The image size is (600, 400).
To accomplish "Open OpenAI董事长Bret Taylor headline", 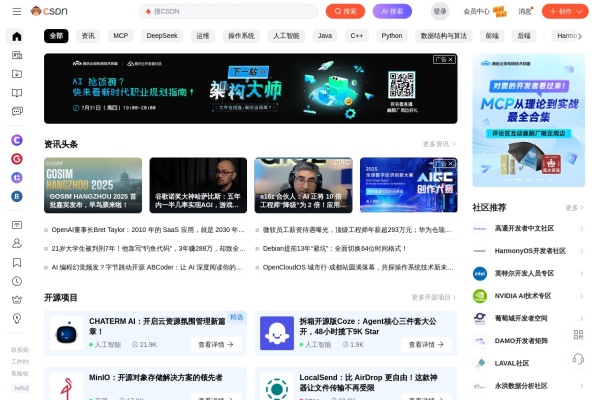I will coord(148,230).
